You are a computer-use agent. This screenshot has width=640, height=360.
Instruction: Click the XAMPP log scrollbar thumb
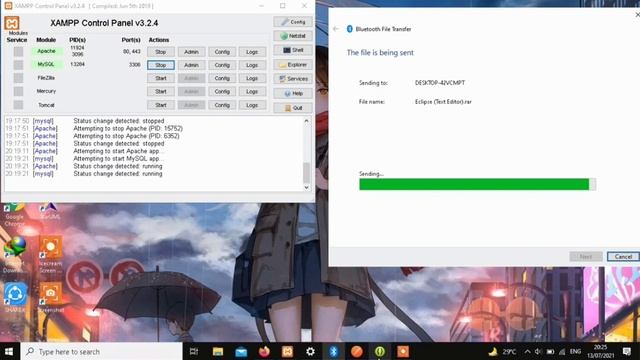pos(307,173)
